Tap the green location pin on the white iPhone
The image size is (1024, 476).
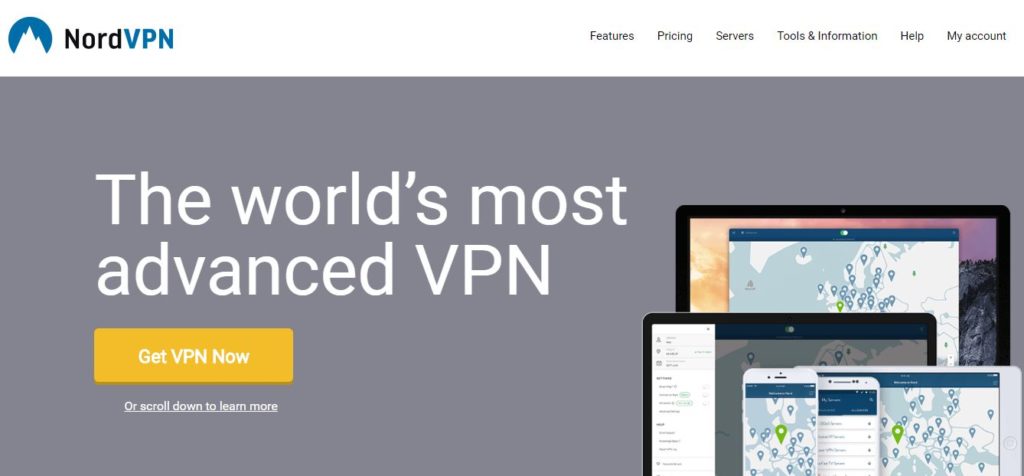tap(780, 434)
